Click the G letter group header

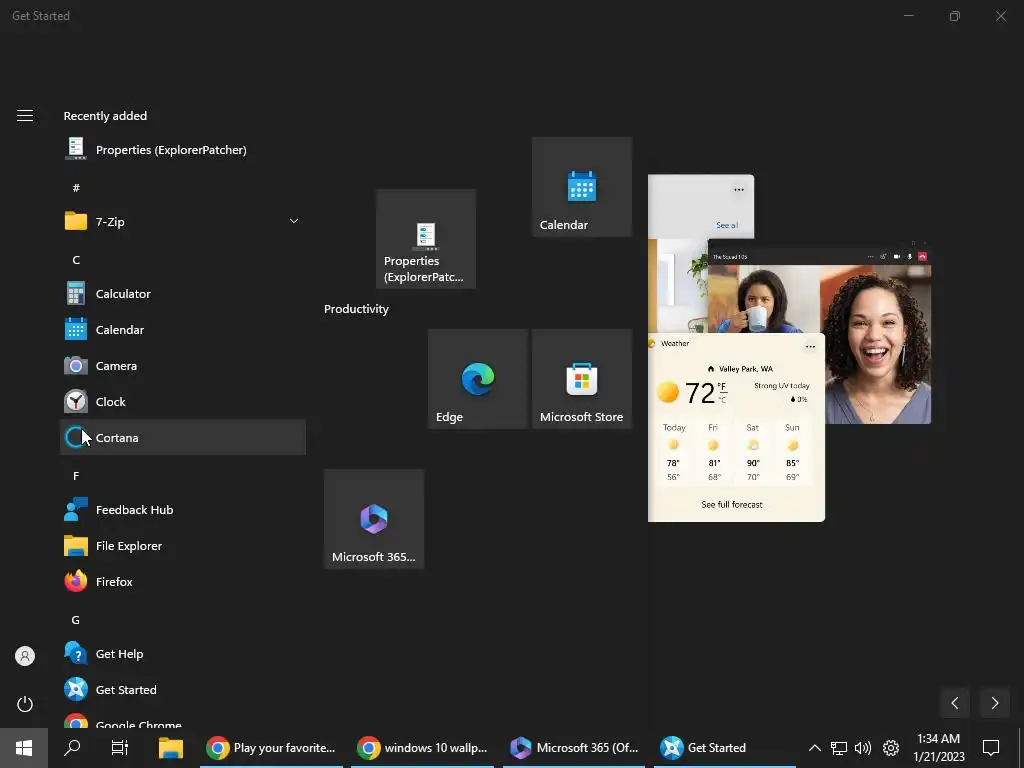point(76,620)
